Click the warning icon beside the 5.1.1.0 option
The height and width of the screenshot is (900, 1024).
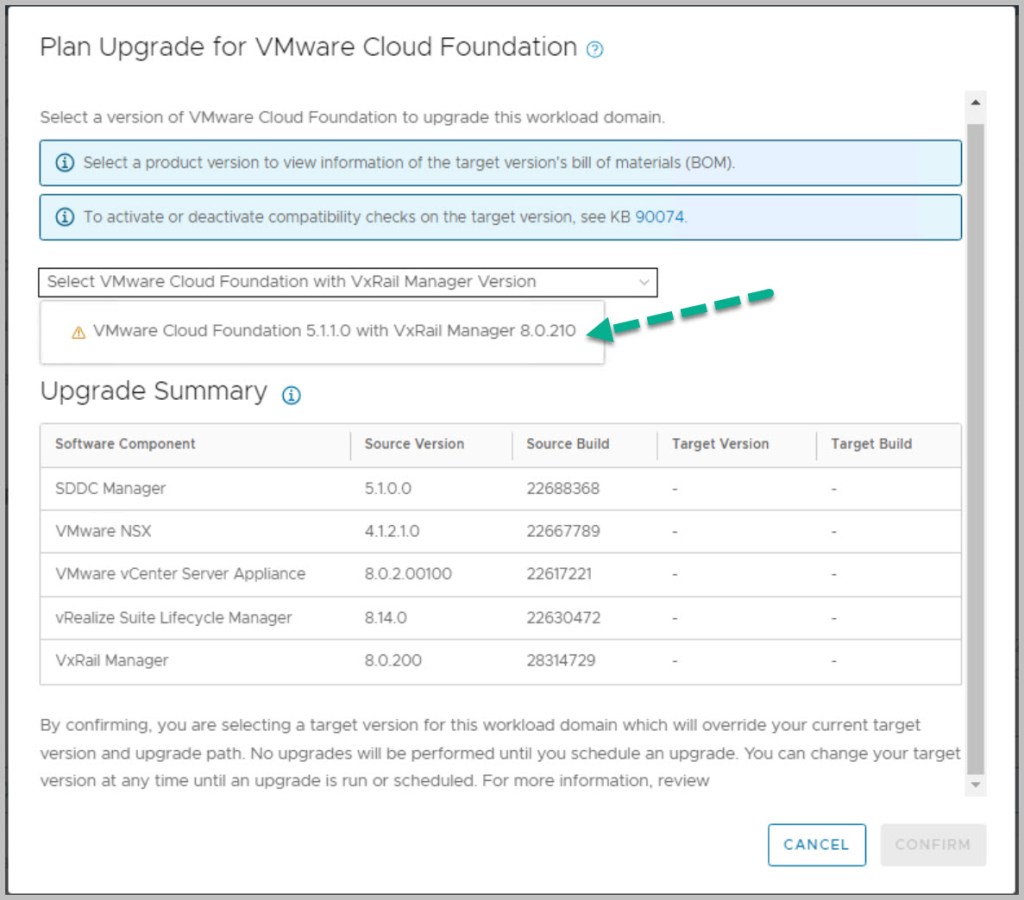(x=79, y=333)
